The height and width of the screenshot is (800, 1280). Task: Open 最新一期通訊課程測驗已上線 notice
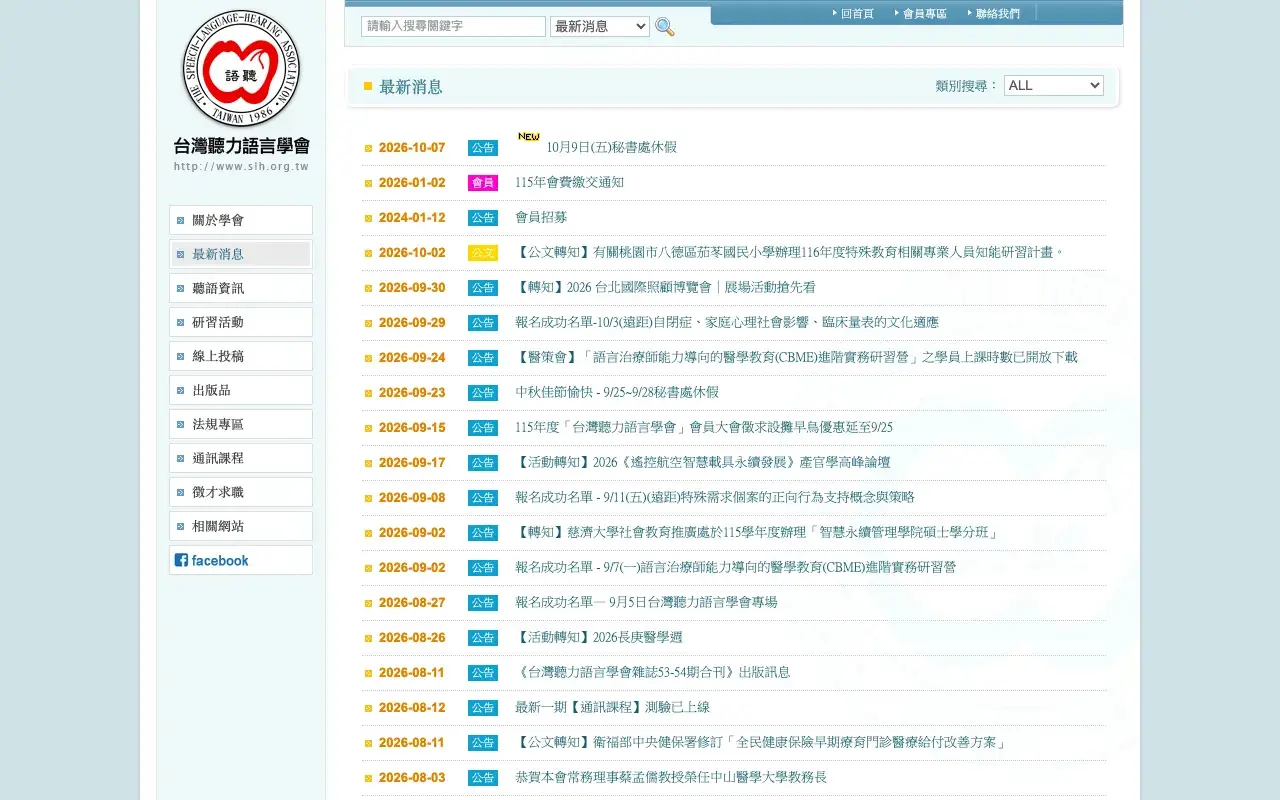coord(612,708)
